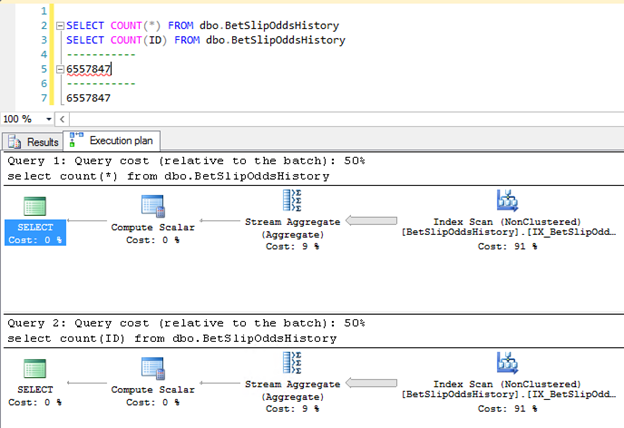The image size is (624, 428).
Task: Click the Query 2 cost header text
Action: [x=186, y=323]
